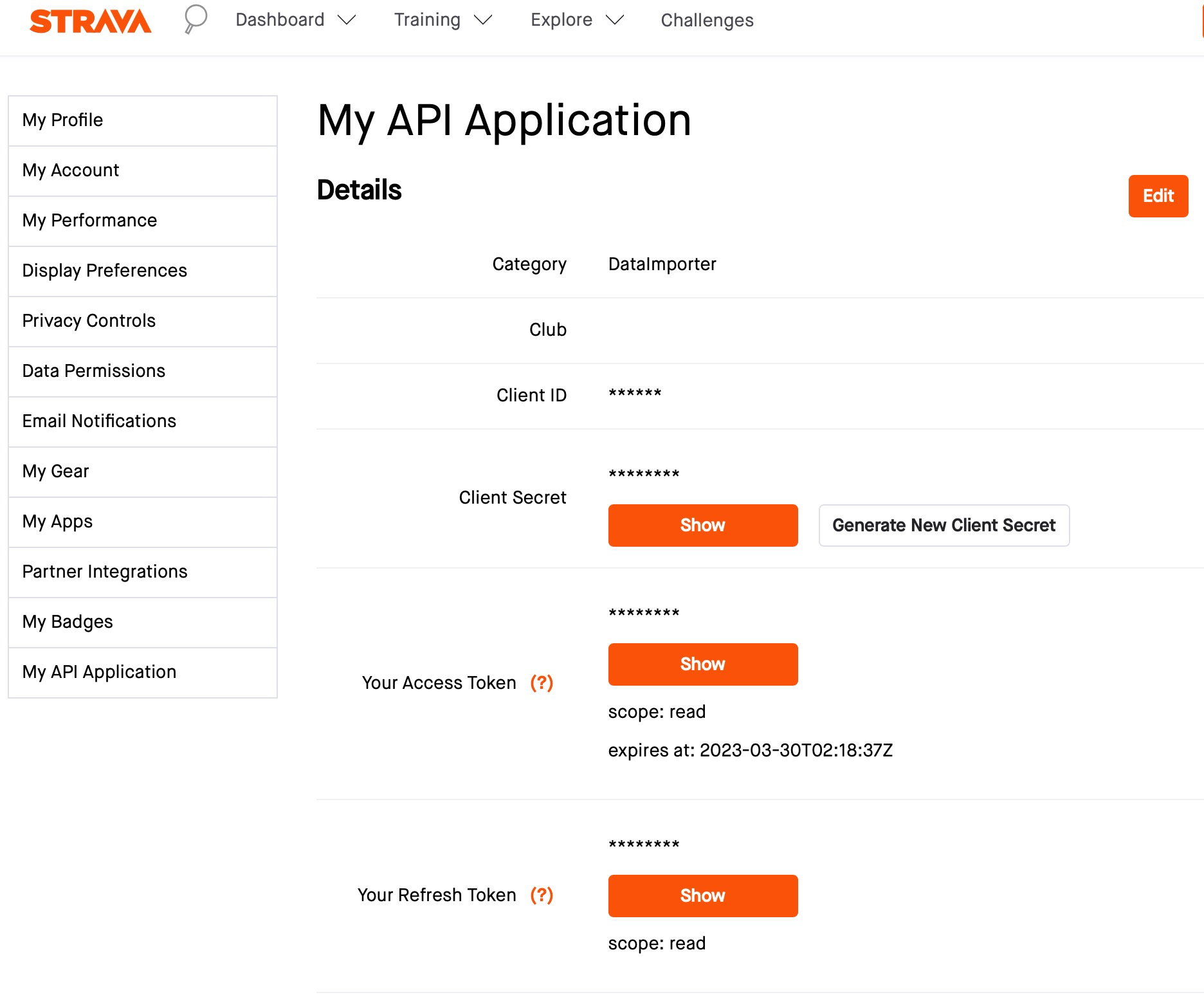Screen dimensions: 1204x1006
Task: Open Display Preferences
Action: click(143, 271)
